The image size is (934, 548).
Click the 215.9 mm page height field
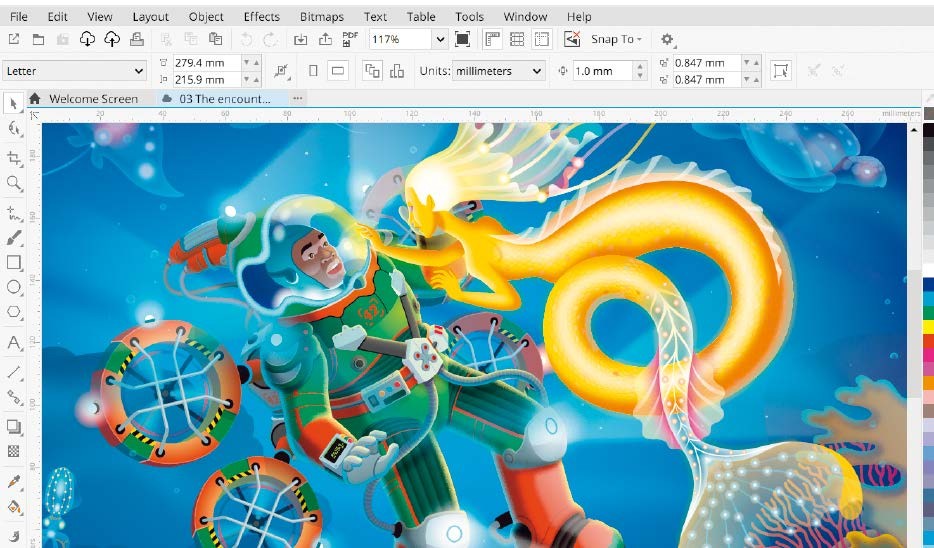click(206, 79)
